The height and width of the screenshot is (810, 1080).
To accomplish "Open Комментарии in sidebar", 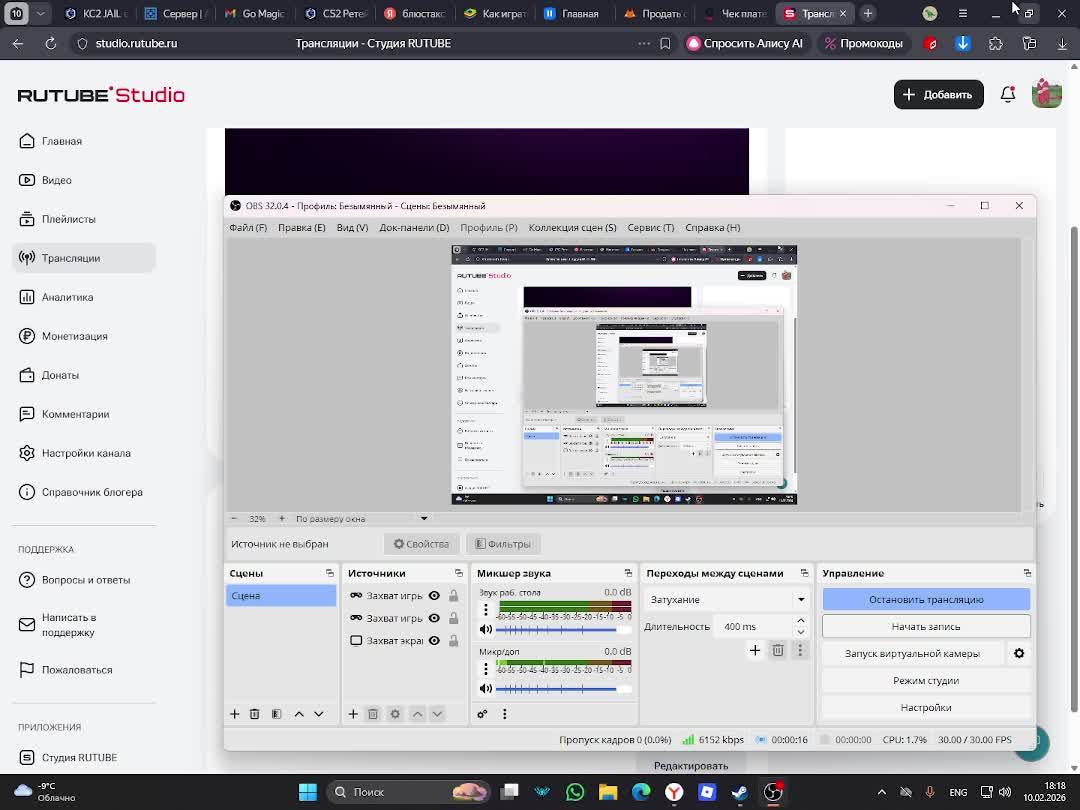I will [64, 415].
